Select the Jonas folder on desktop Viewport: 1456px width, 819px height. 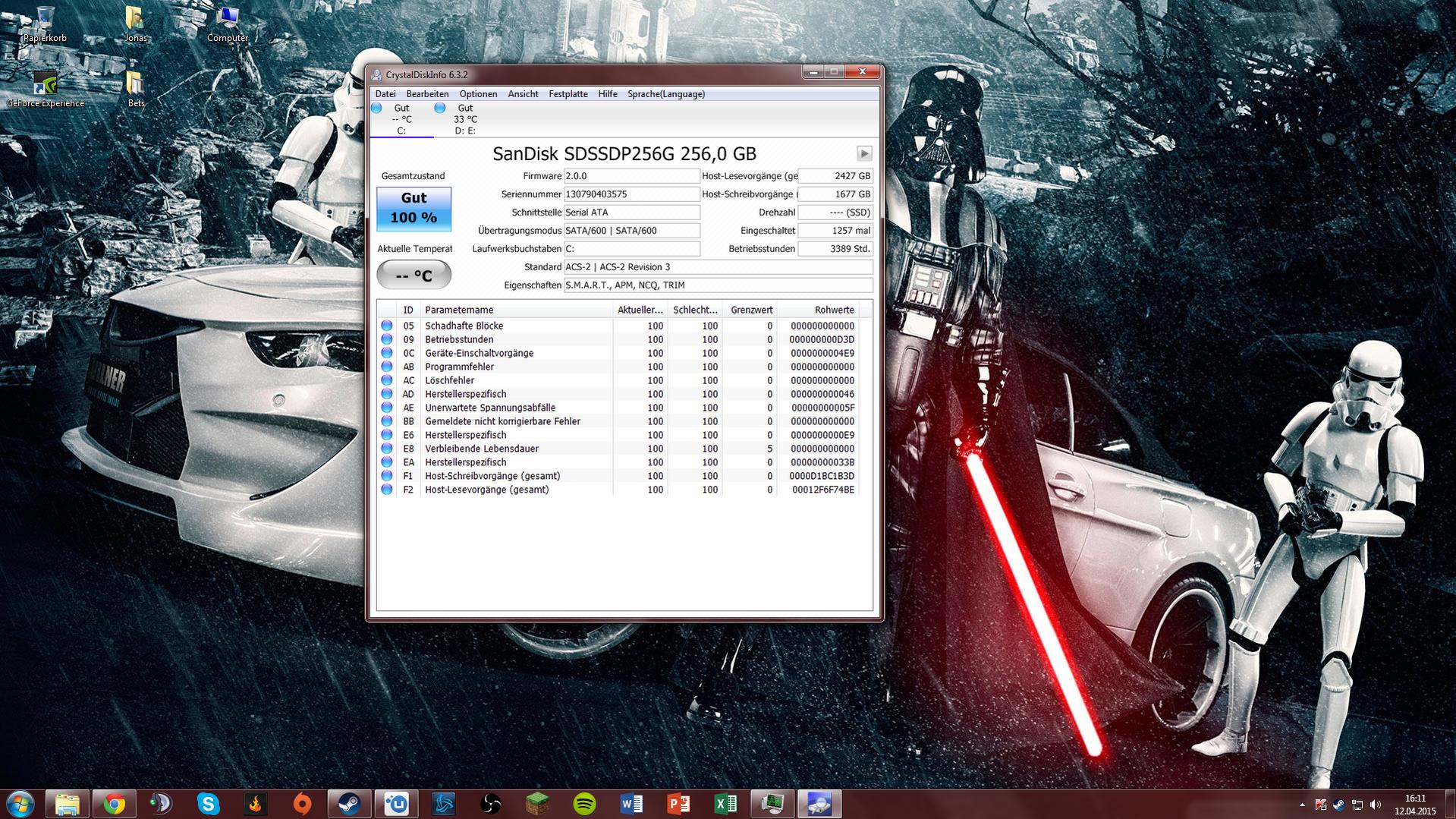pos(135,24)
